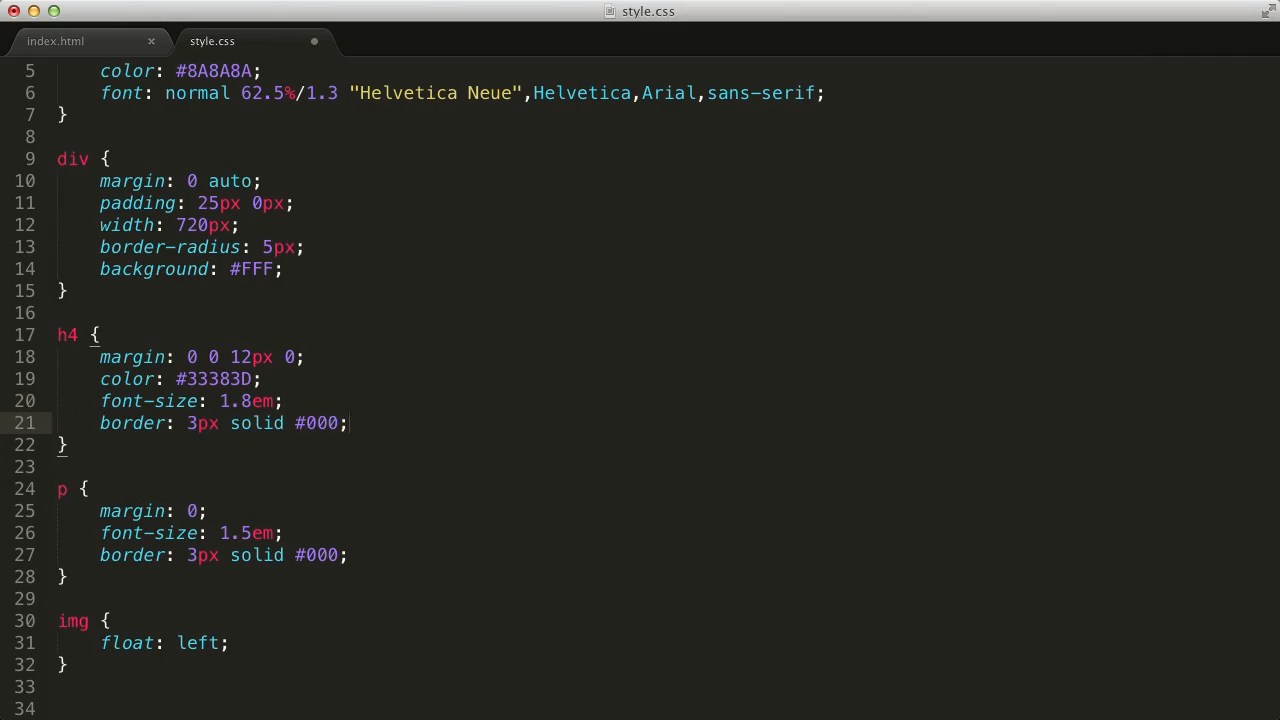This screenshot has width=1280, height=720.
Task: Click the opening brace after 'div' on line 9
Action: click(x=105, y=159)
